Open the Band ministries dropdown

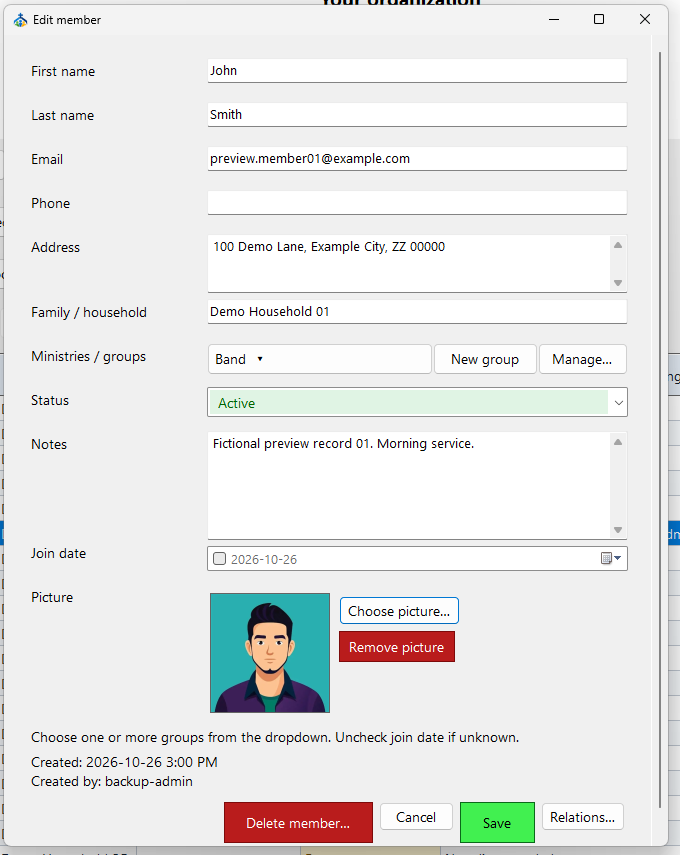coord(320,359)
